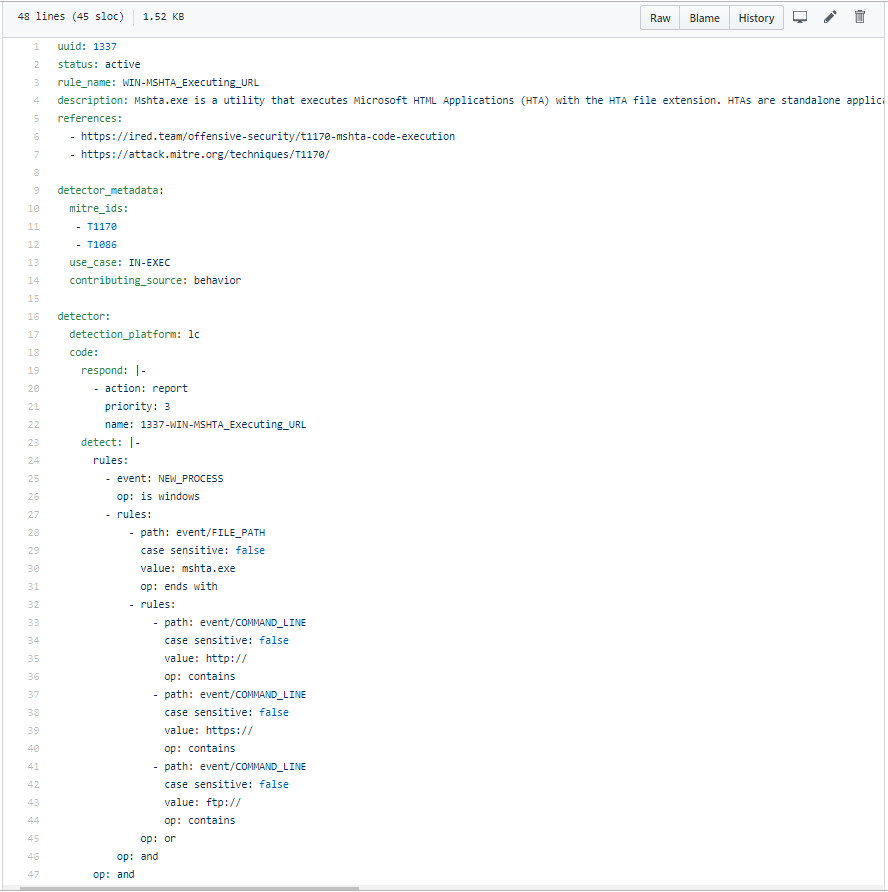The height and width of the screenshot is (892, 888).
Task: Open the Blame view
Action: [x=704, y=18]
